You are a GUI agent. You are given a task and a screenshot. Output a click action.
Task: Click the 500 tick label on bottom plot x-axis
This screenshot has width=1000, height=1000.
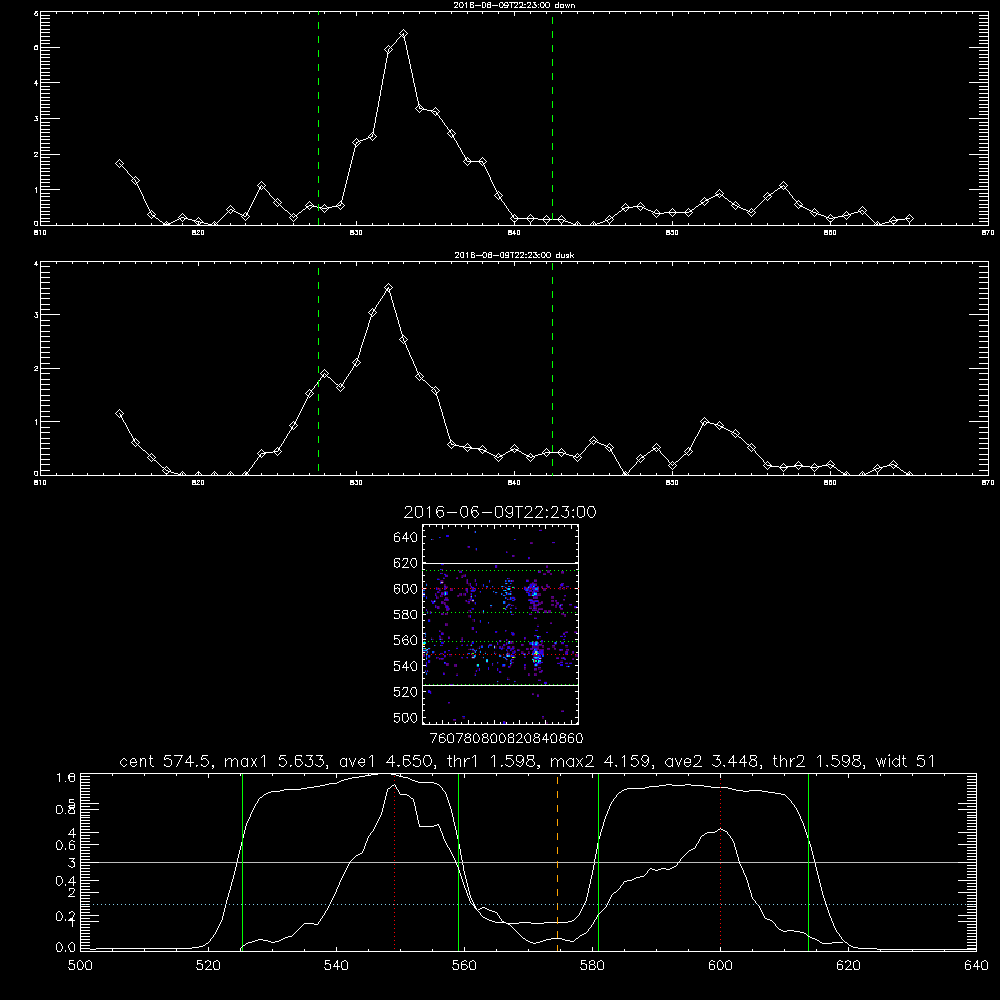click(80, 966)
